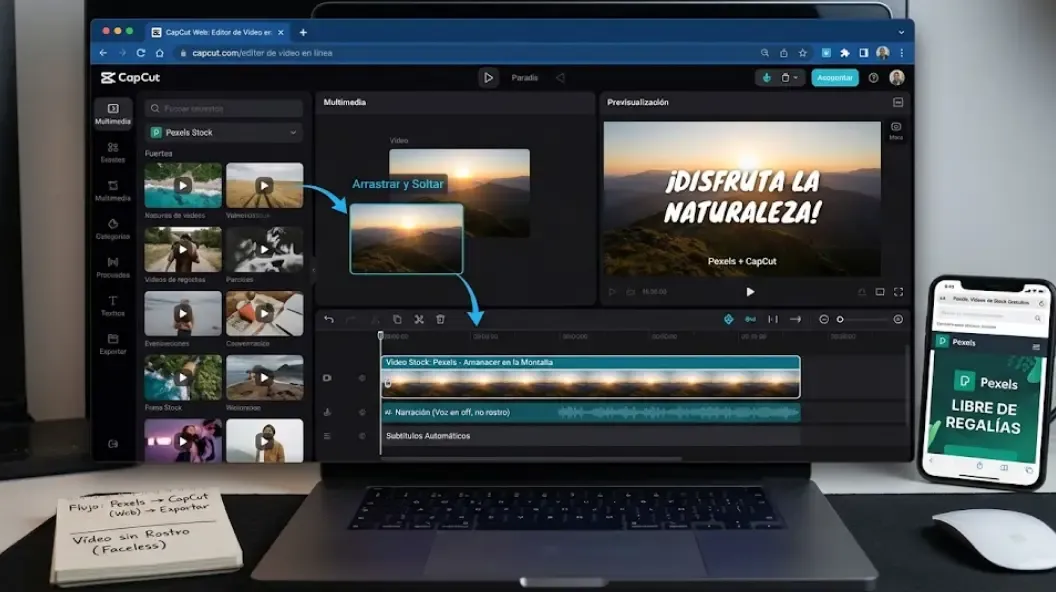Expand the Pexels Stock source dropdown
This screenshot has height=592, width=1056.
click(224, 133)
